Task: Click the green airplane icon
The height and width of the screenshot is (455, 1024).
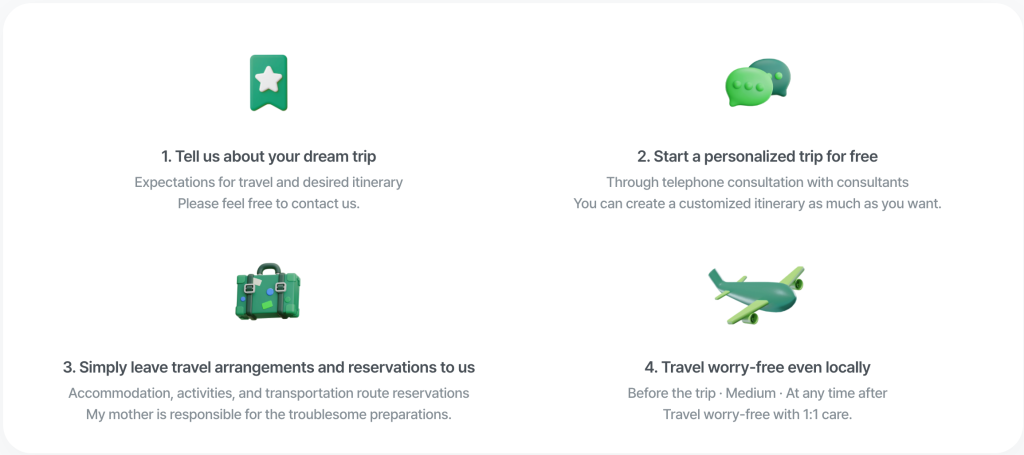Action: point(757,294)
